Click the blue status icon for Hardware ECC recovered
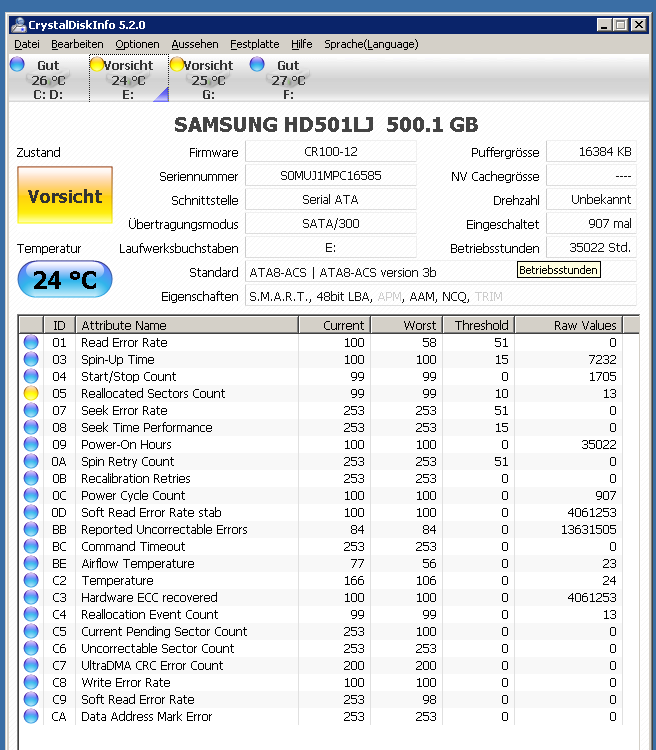The image size is (656, 750). tap(31, 597)
